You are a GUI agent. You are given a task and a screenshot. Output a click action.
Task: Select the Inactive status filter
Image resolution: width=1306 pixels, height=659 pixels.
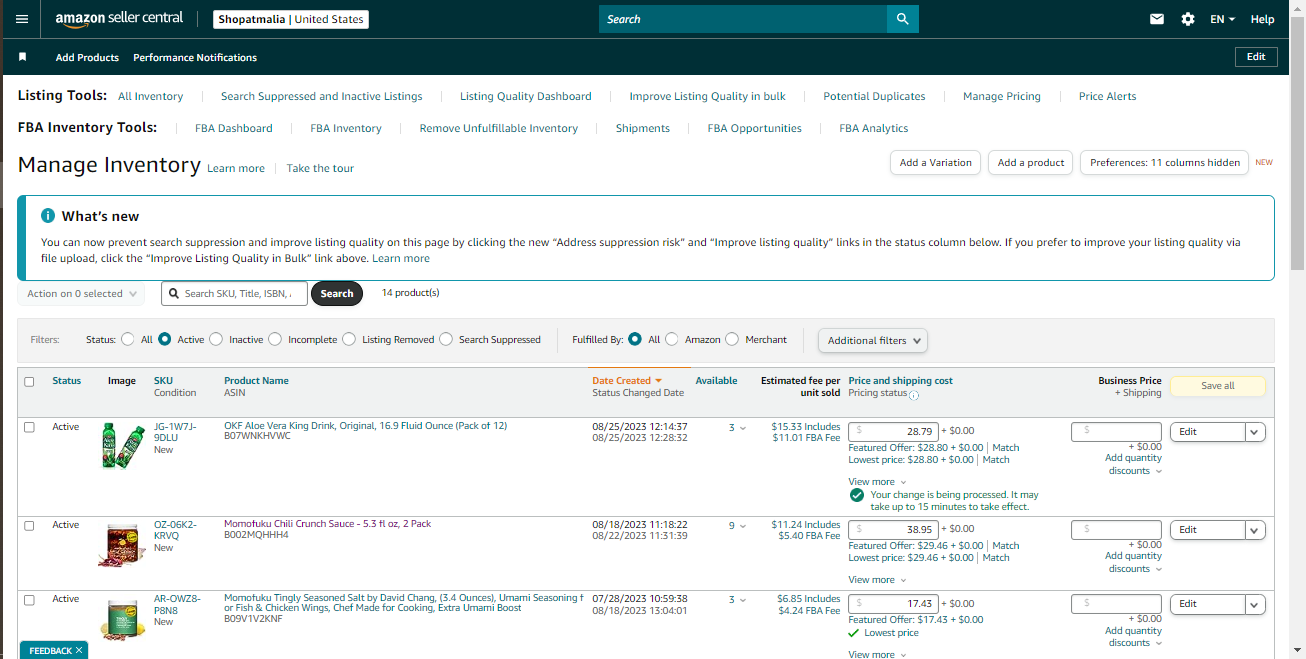pos(217,339)
